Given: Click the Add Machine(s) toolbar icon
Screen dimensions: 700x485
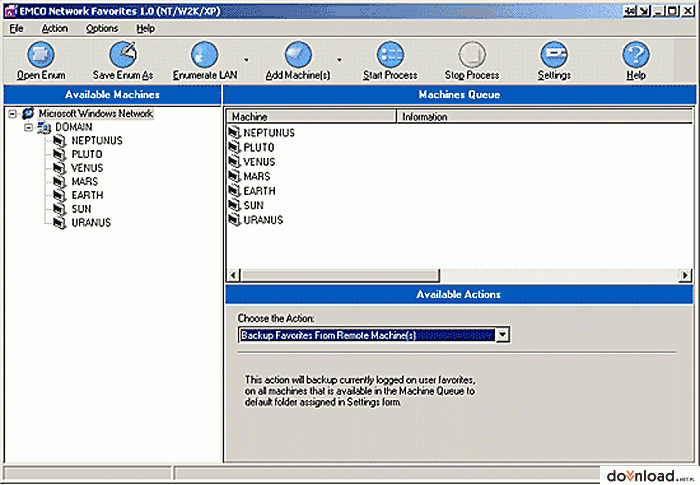Looking at the screenshot, I should [x=298, y=55].
